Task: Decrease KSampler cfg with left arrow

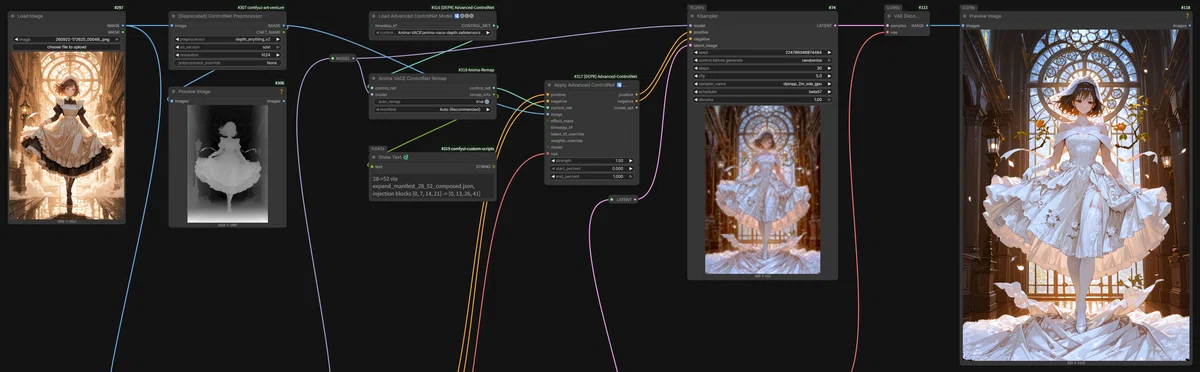Action: (x=696, y=76)
